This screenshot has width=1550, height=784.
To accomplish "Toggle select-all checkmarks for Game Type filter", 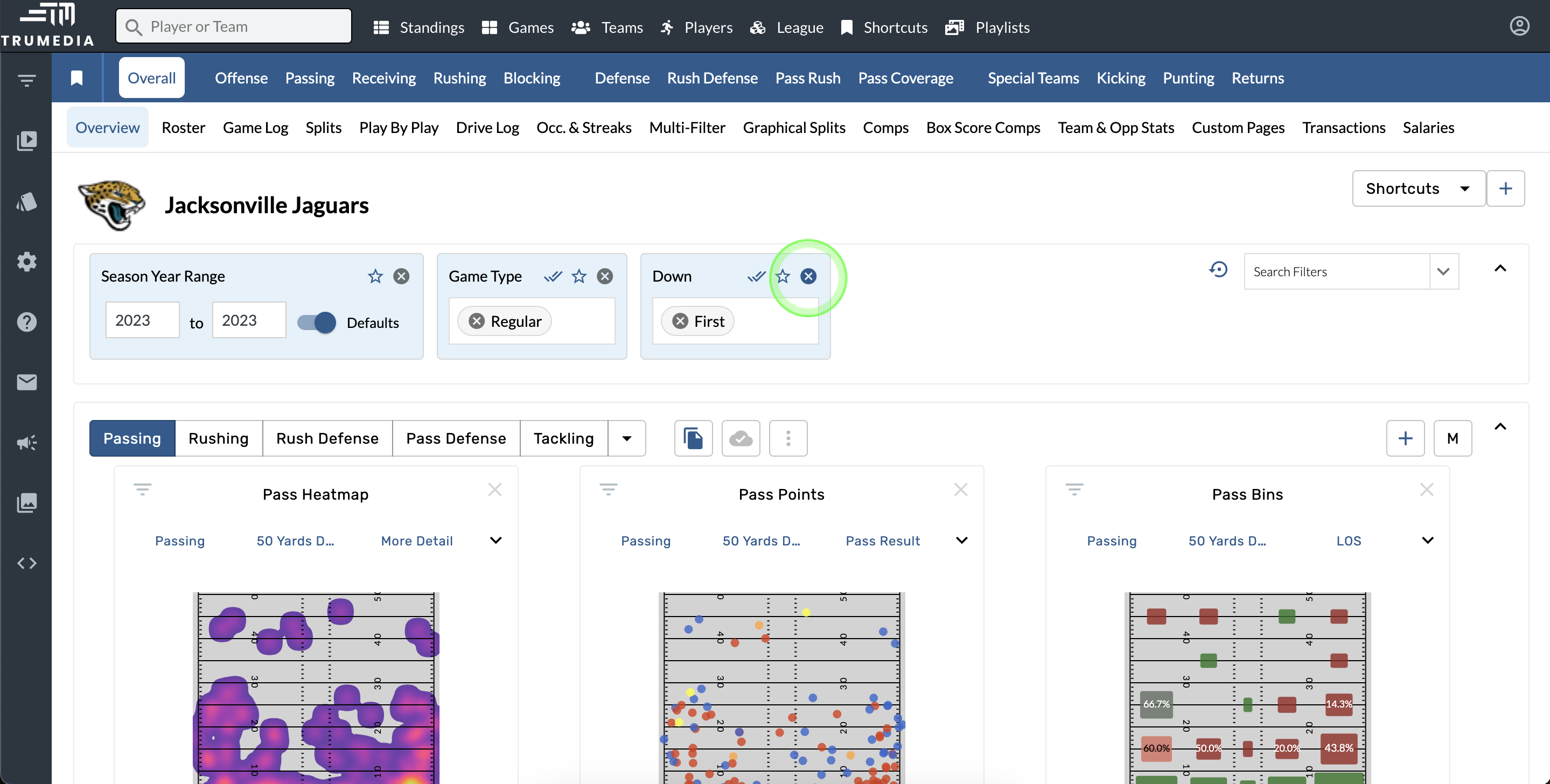I will (x=553, y=276).
